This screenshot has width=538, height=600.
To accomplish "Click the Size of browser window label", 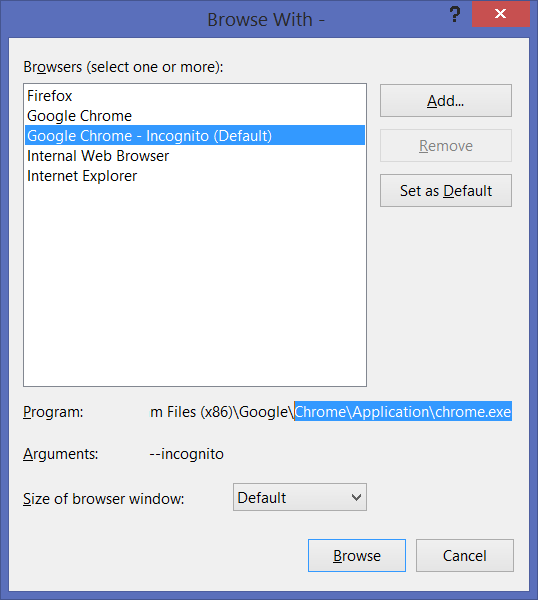I will pos(103,499).
